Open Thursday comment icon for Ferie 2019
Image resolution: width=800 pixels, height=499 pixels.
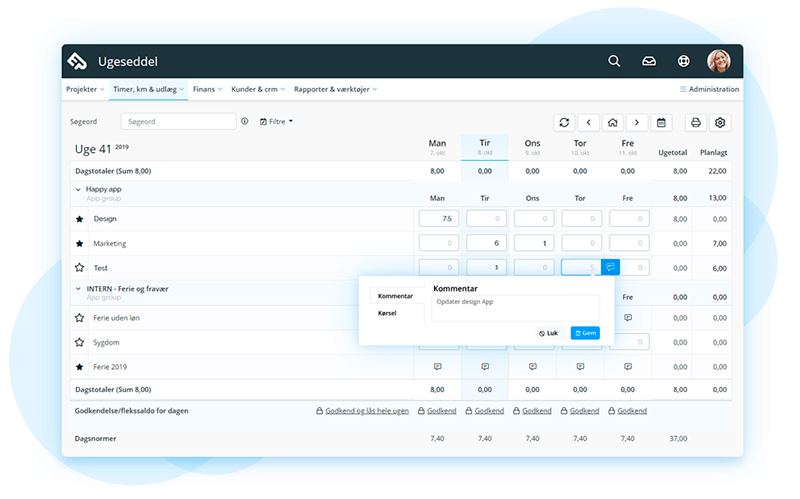click(580, 367)
